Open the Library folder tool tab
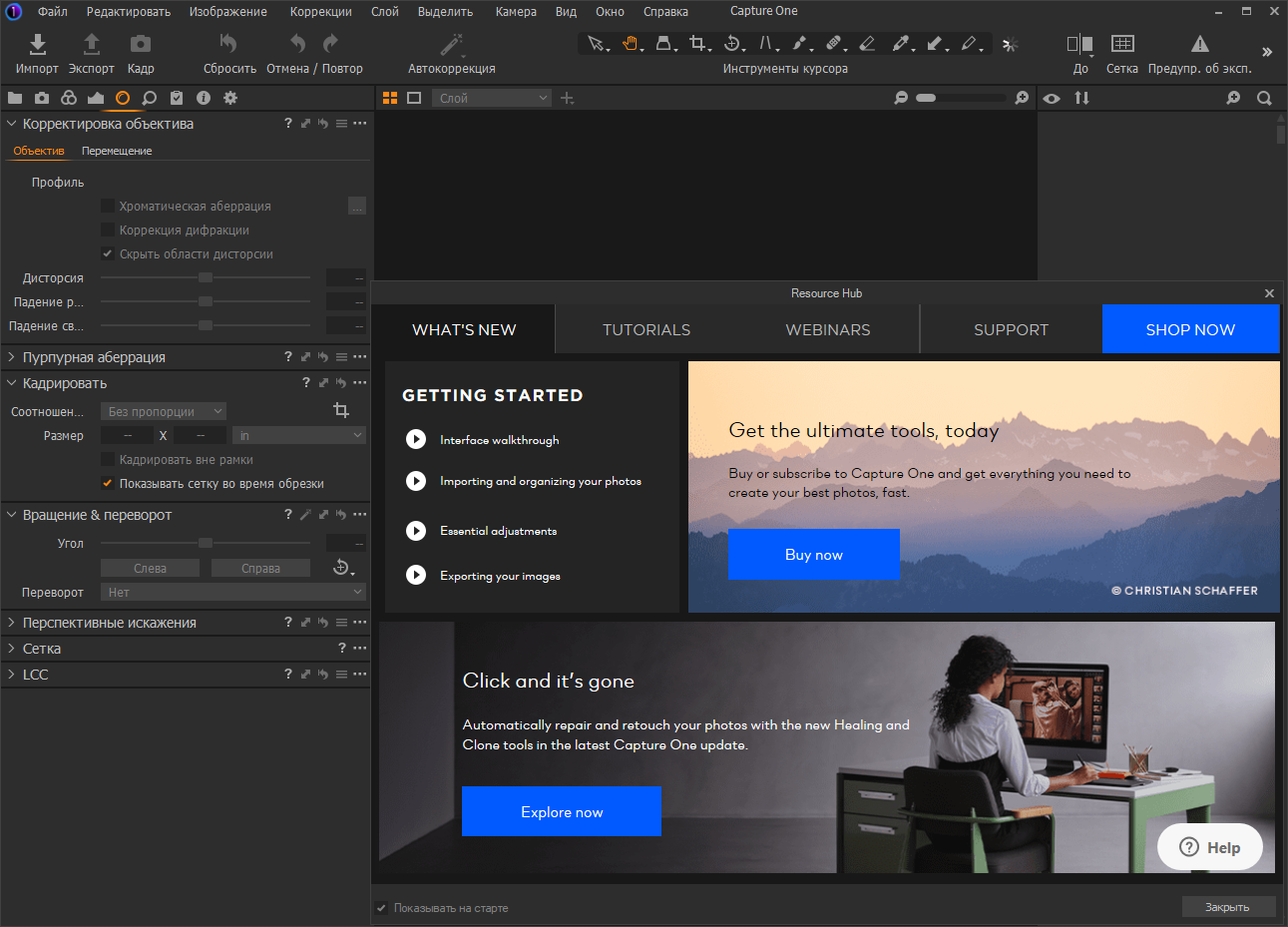1288x927 pixels. coord(15,98)
